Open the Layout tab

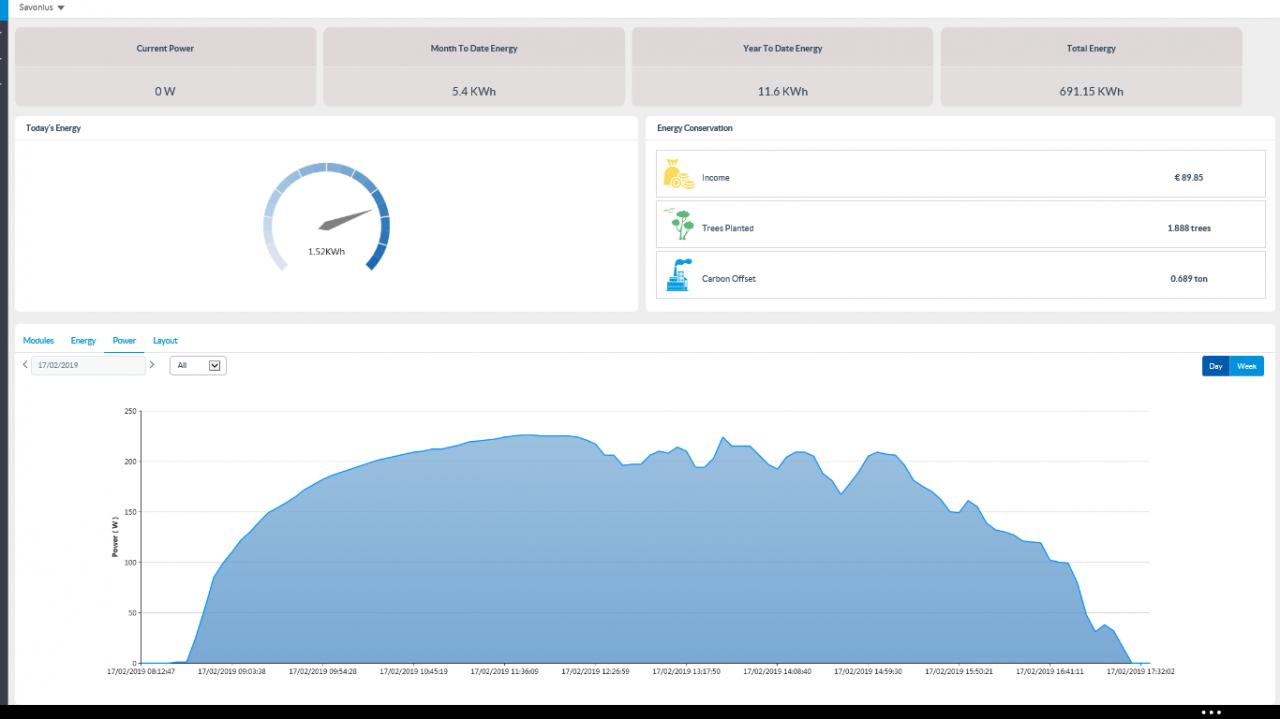[165, 341]
